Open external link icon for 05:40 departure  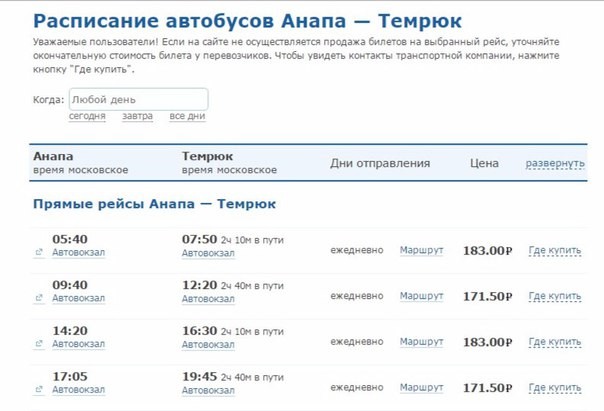click(39, 252)
